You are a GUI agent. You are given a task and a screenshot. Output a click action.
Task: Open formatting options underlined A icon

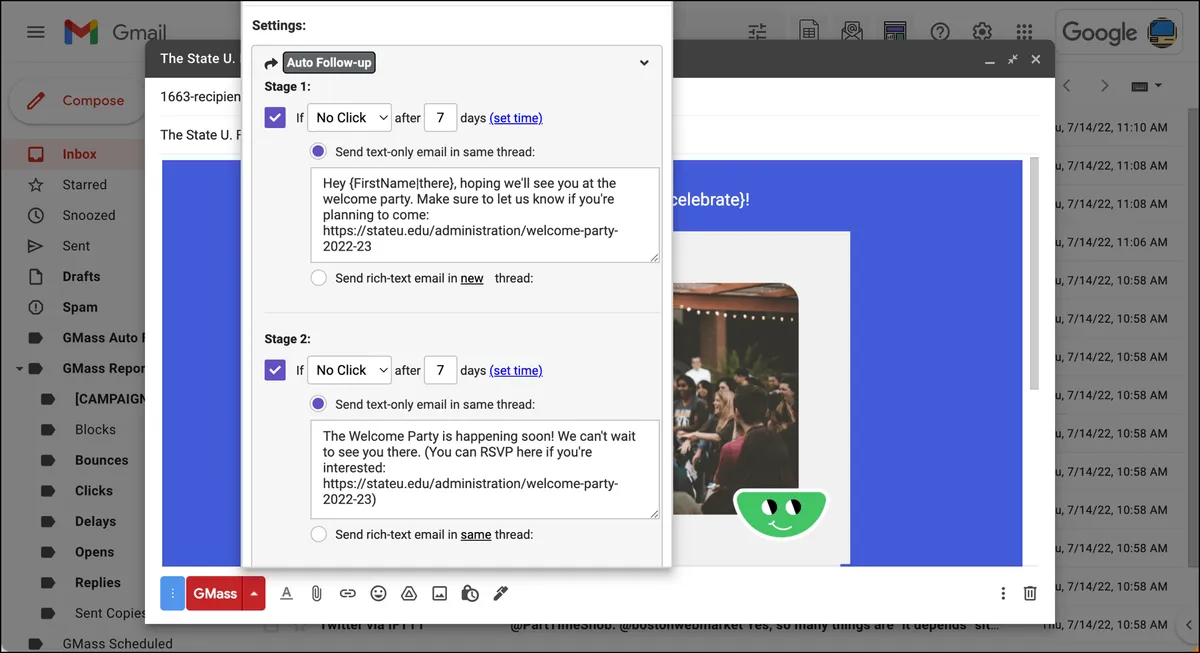pyautogui.click(x=286, y=593)
